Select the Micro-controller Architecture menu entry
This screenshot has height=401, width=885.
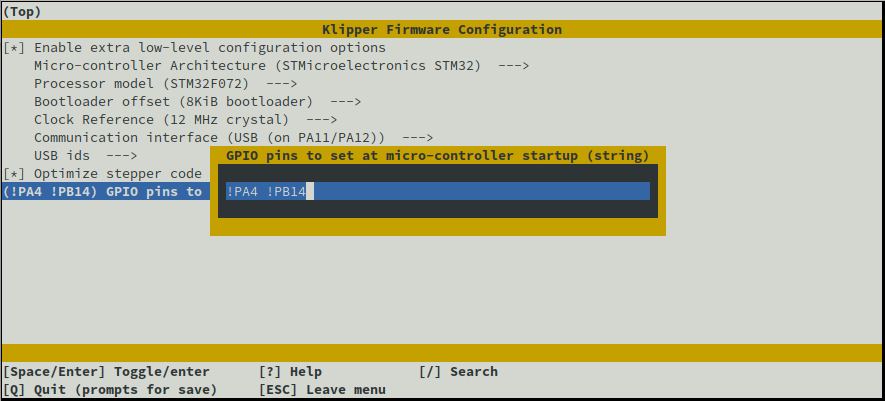tap(257, 66)
